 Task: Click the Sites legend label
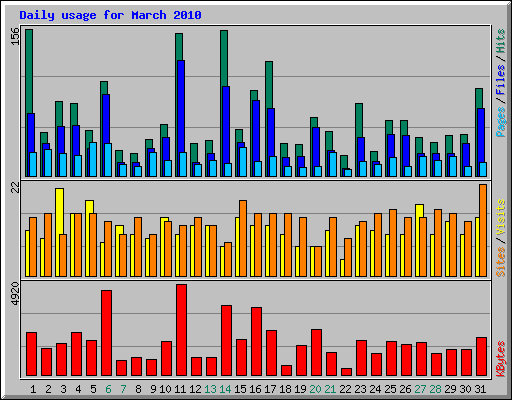coord(500,262)
